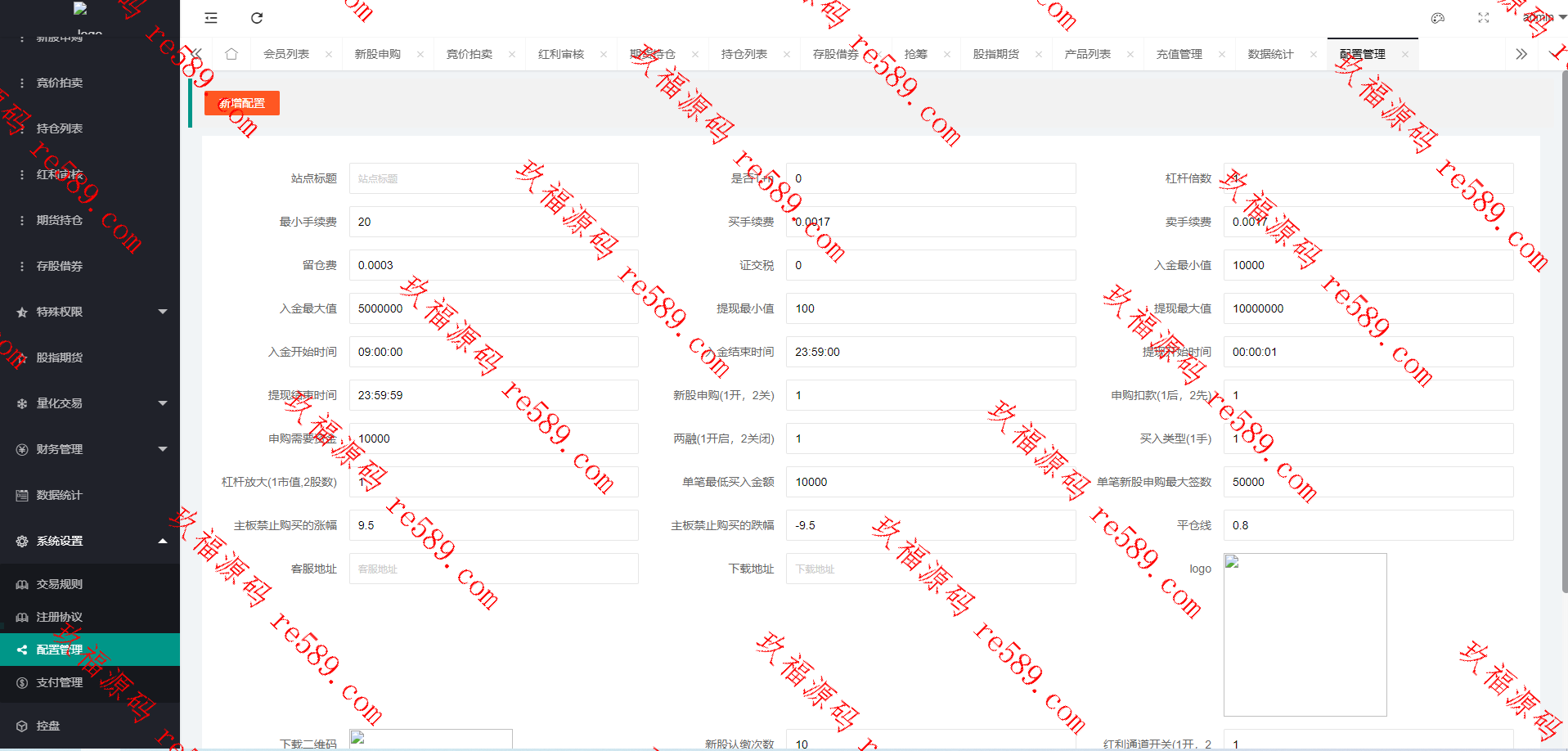Click the 入金开始时间 field

(x=494, y=352)
